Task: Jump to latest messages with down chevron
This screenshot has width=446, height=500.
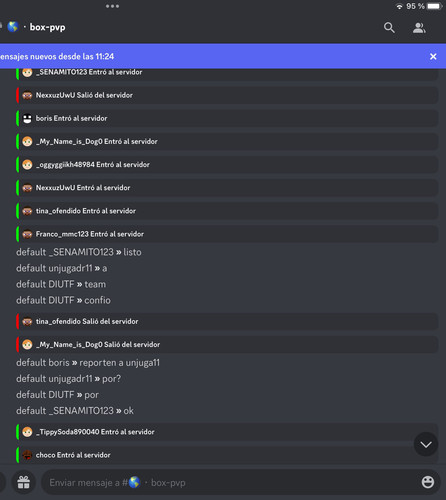Action: (x=426, y=444)
